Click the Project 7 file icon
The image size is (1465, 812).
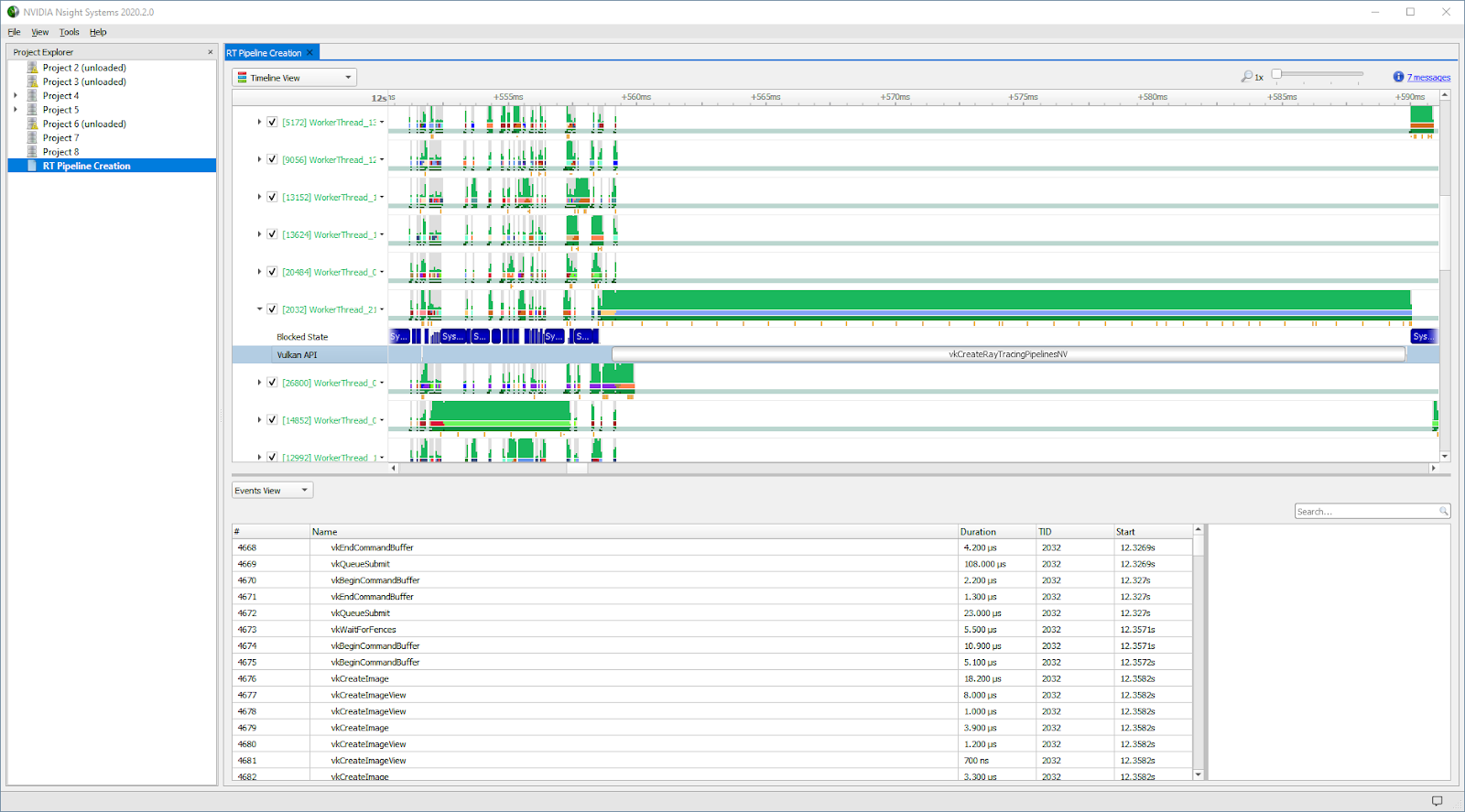tap(33, 137)
